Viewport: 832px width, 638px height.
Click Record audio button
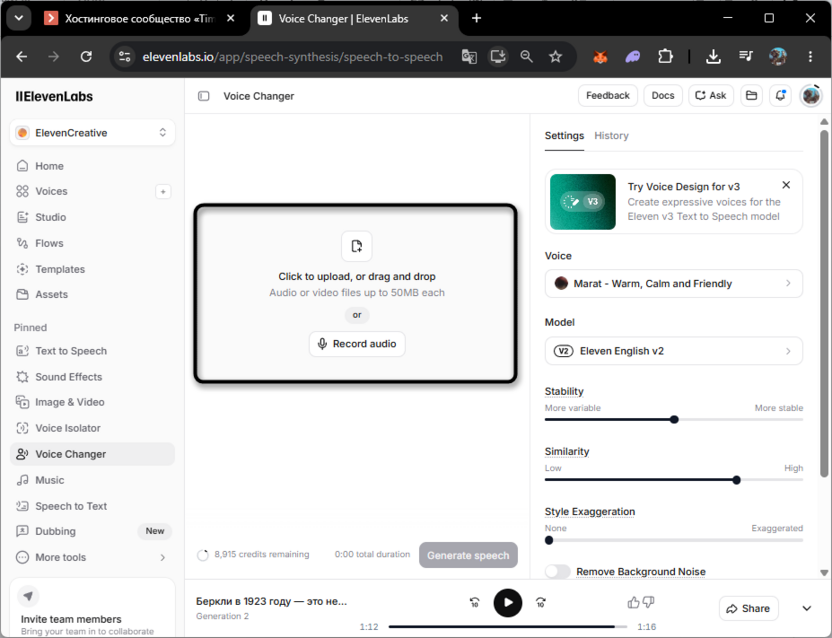[357, 344]
